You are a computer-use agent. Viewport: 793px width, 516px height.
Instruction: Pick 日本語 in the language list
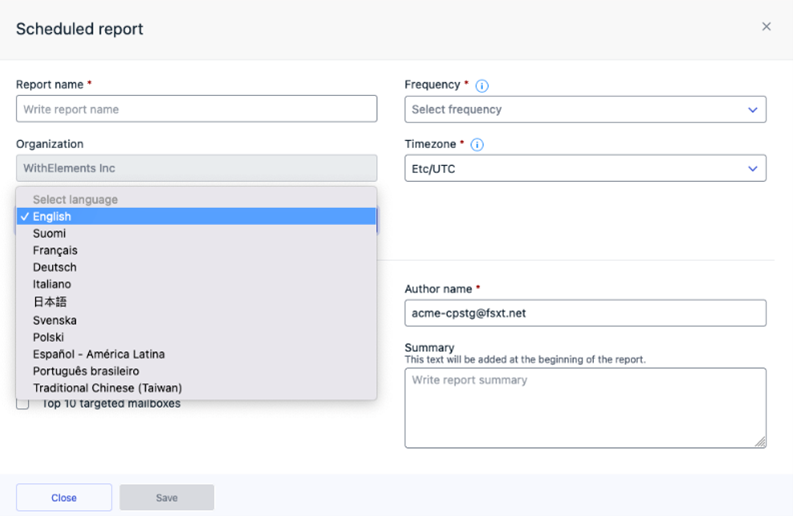(196, 302)
